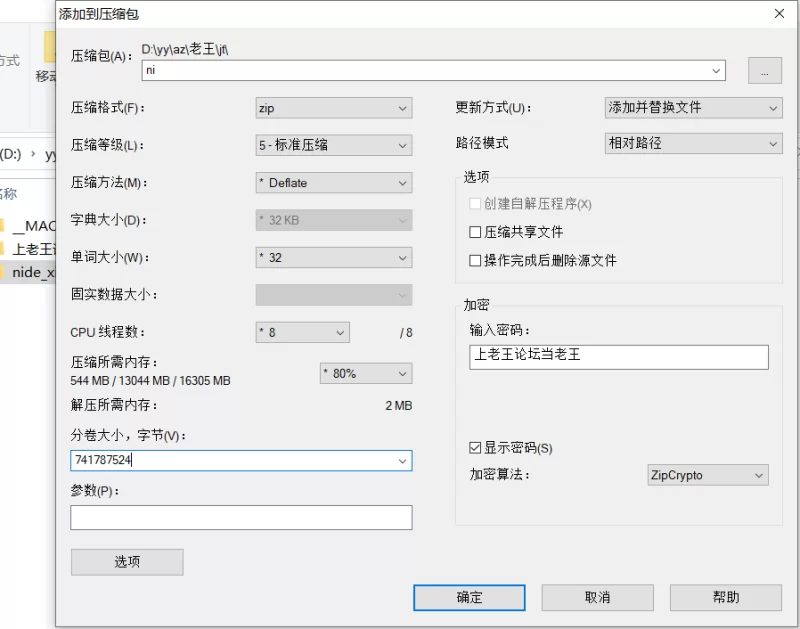800x629 pixels.
Task: Click the decompression memory value '2 MB'
Action: coord(398,406)
